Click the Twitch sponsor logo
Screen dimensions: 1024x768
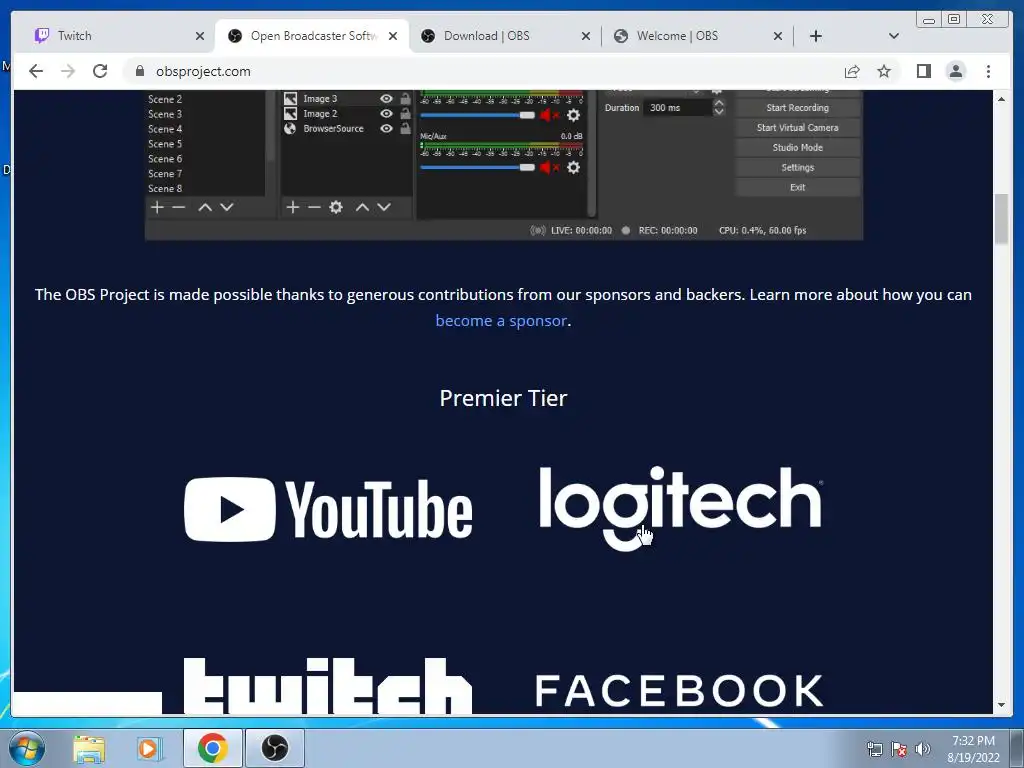[328, 686]
